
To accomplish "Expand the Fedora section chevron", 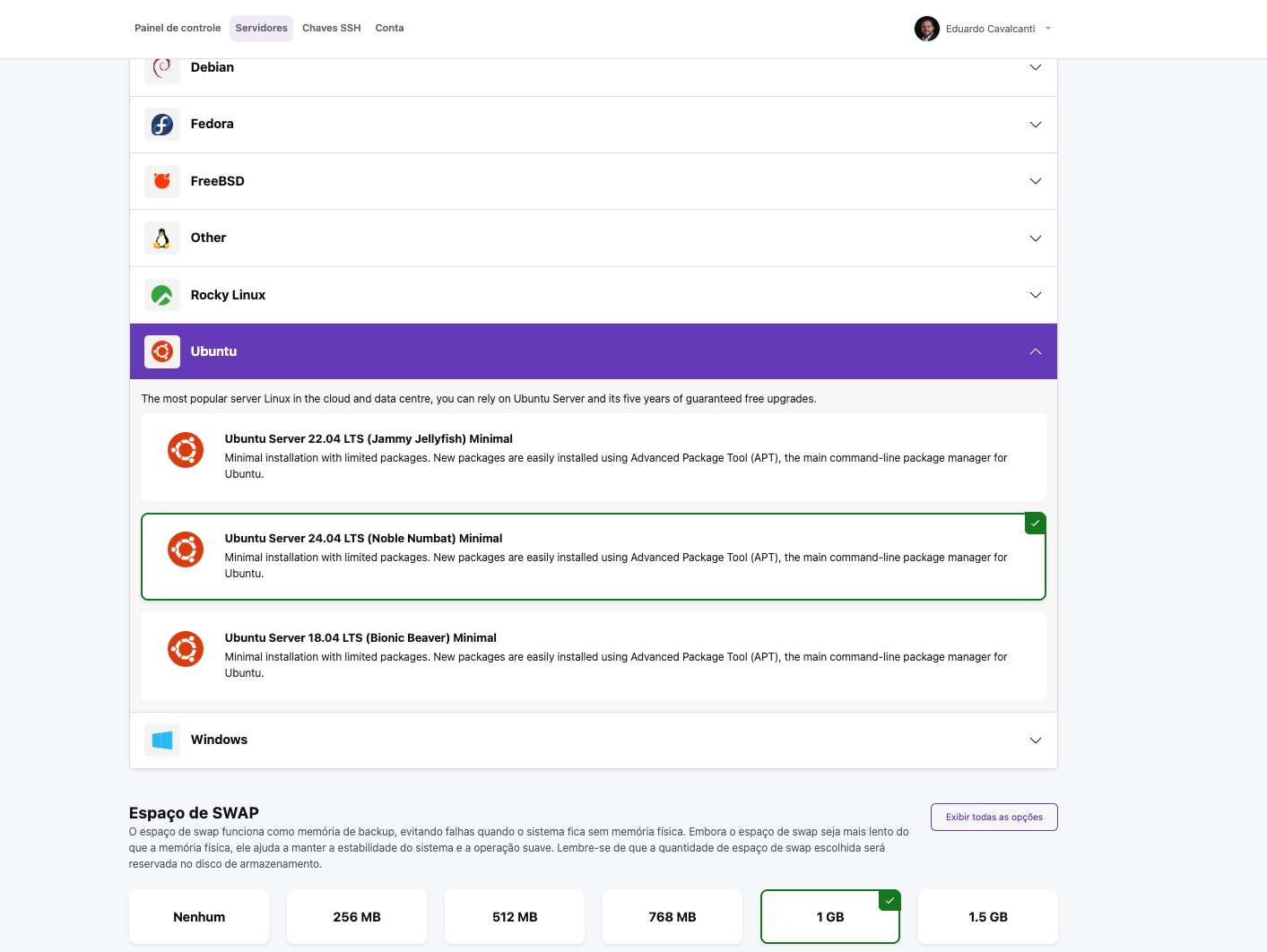I will pos(1036,125).
